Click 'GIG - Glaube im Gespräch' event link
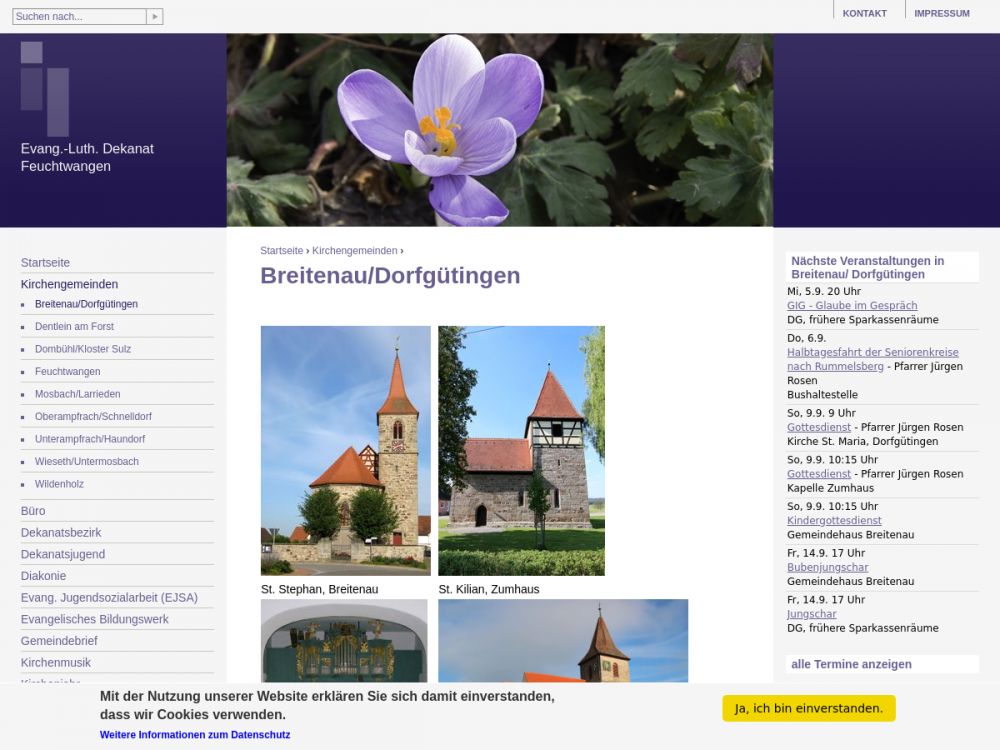The width and height of the screenshot is (1000, 750). click(x=851, y=306)
